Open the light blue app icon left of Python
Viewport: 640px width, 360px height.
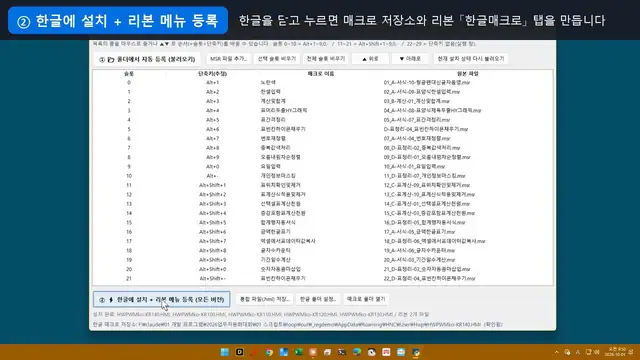401,352
